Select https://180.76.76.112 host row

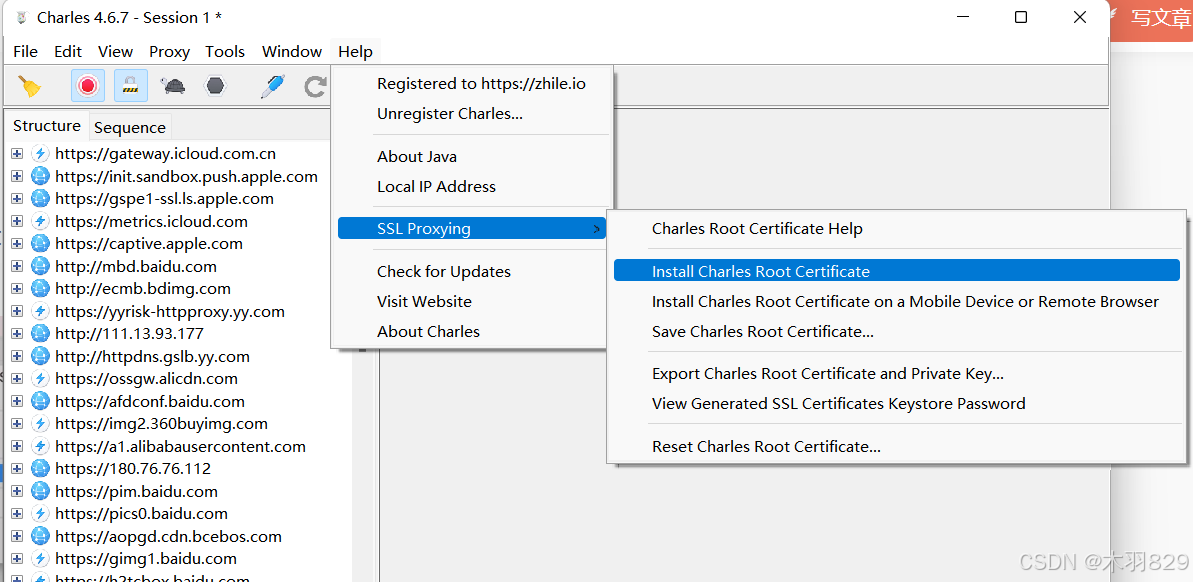(133, 469)
